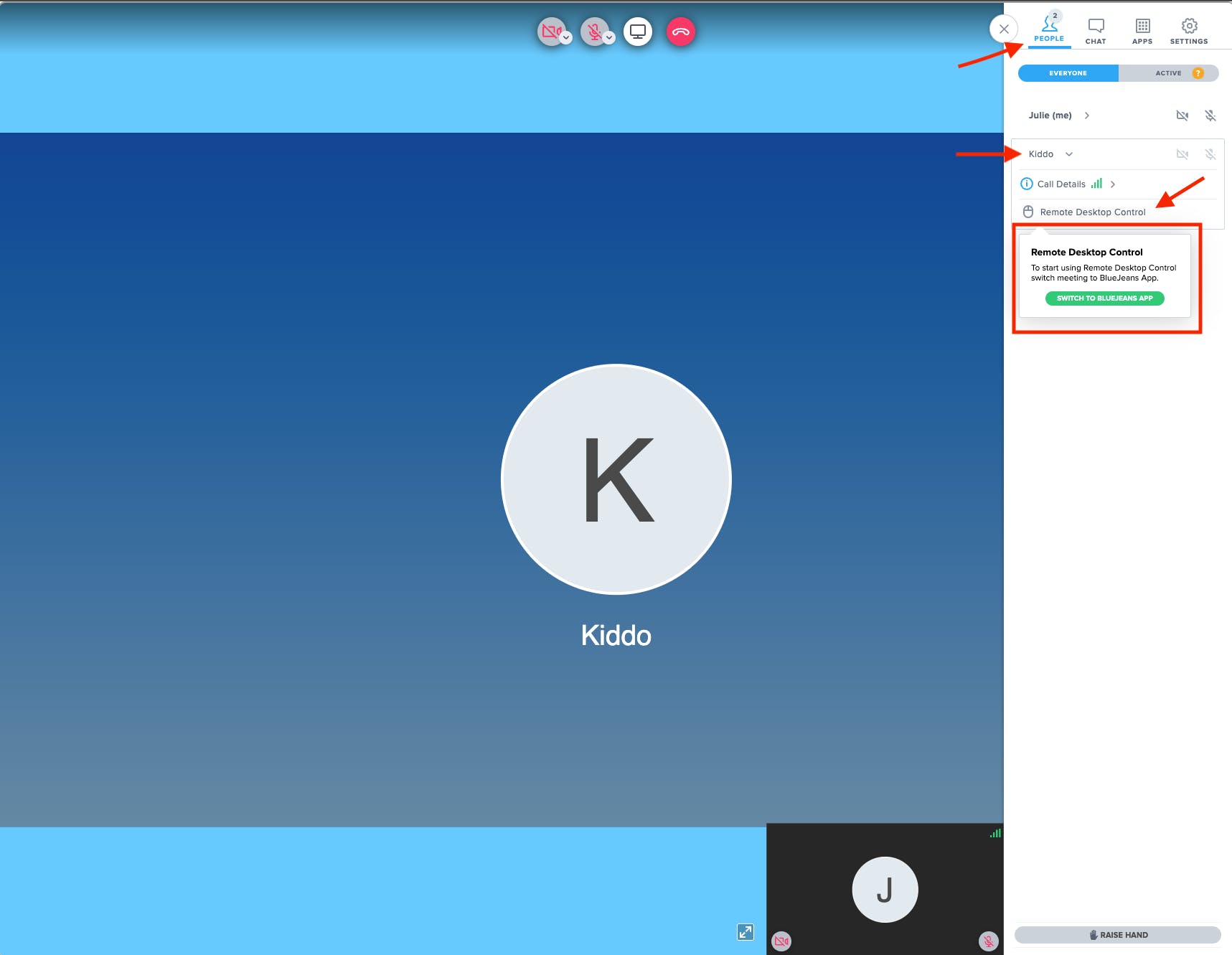The height and width of the screenshot is (955, 1232).
Task: Click Kiddo's large K avatar
Action: coord(616,479)
